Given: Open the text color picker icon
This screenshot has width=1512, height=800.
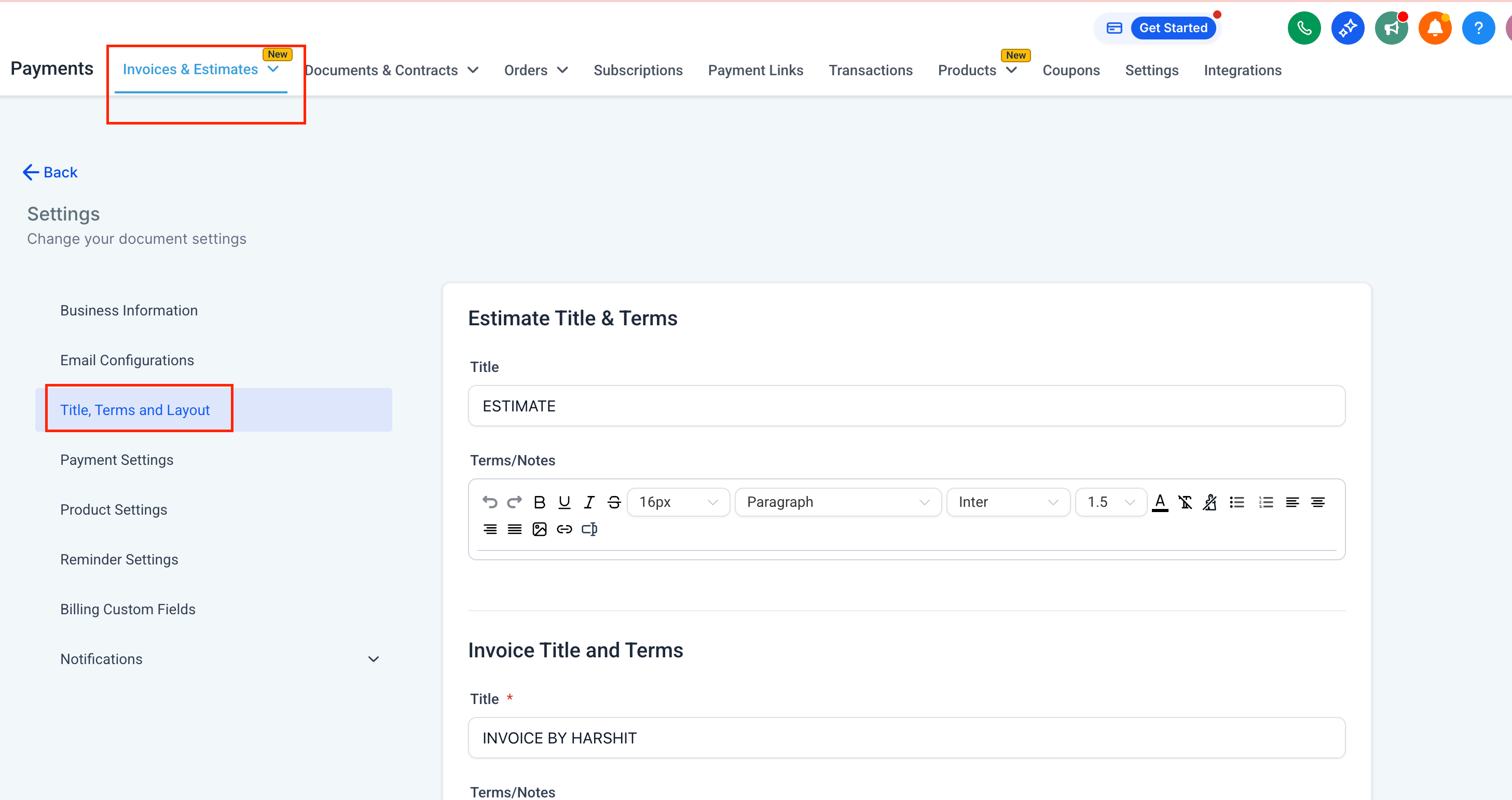Looking at the screenshot, I should click(1160, 502).
